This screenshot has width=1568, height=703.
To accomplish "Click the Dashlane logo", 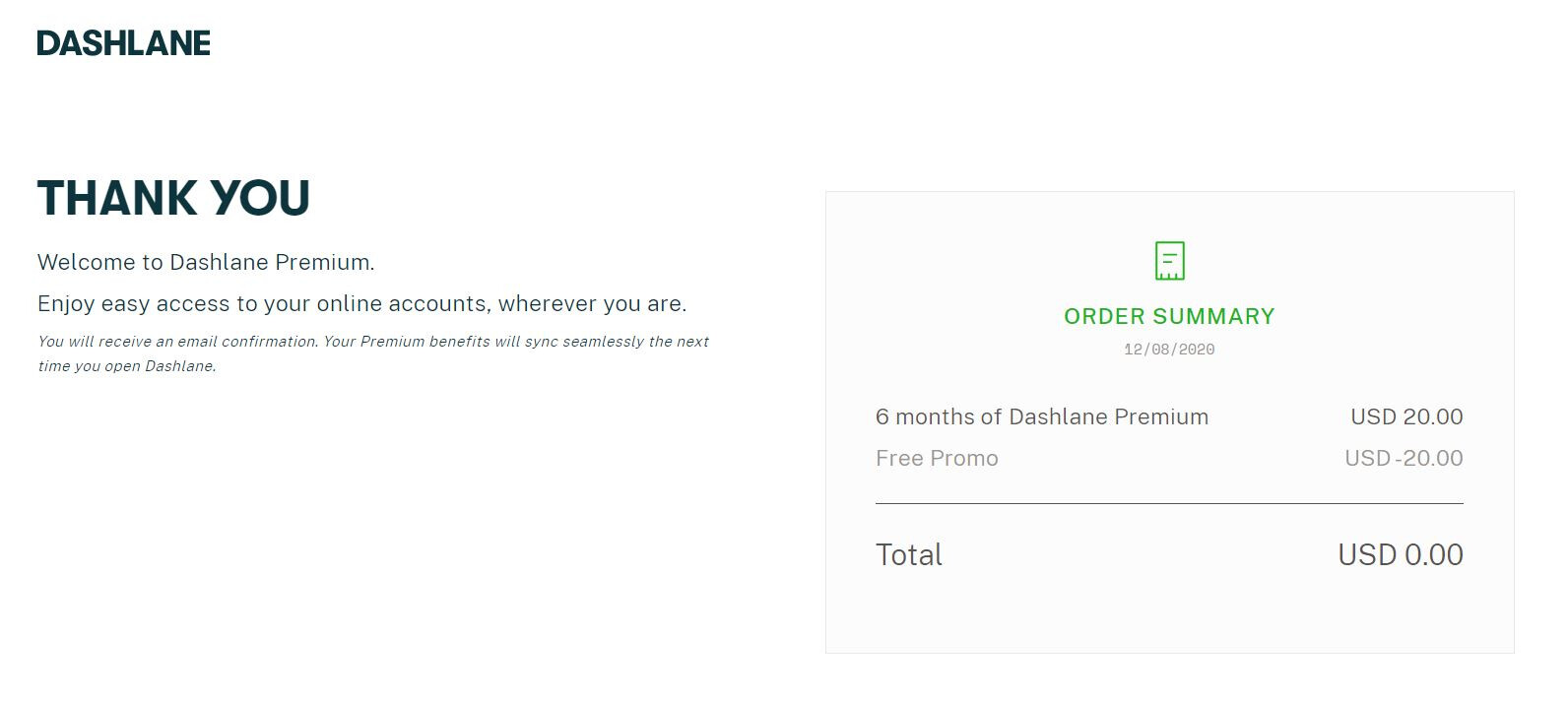I will (x=124, y=43).
